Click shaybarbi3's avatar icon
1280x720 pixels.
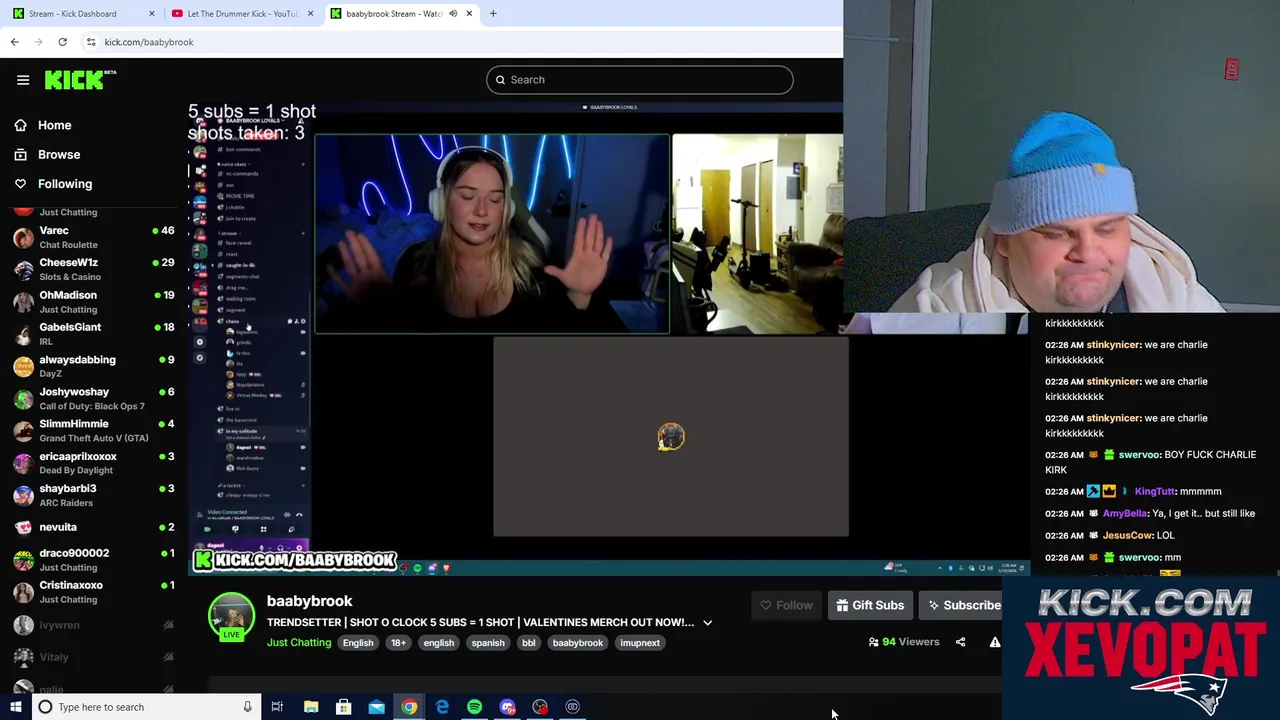(x=23, y=495)
